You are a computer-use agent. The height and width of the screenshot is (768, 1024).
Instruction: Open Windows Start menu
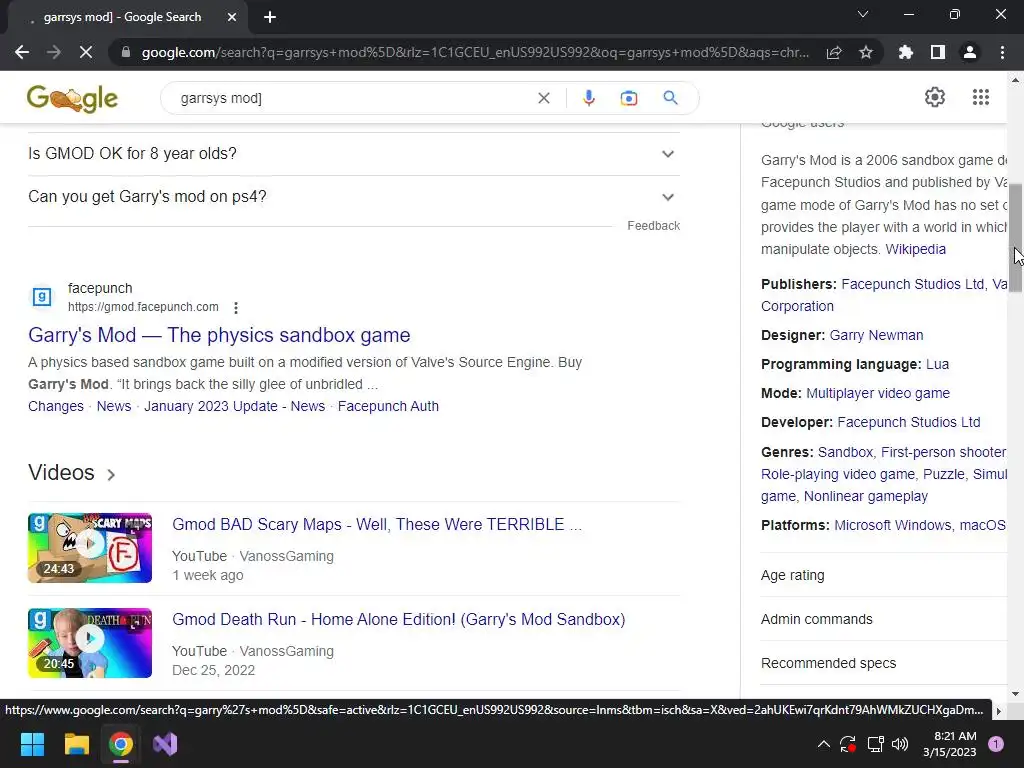[x=32, y=744]
